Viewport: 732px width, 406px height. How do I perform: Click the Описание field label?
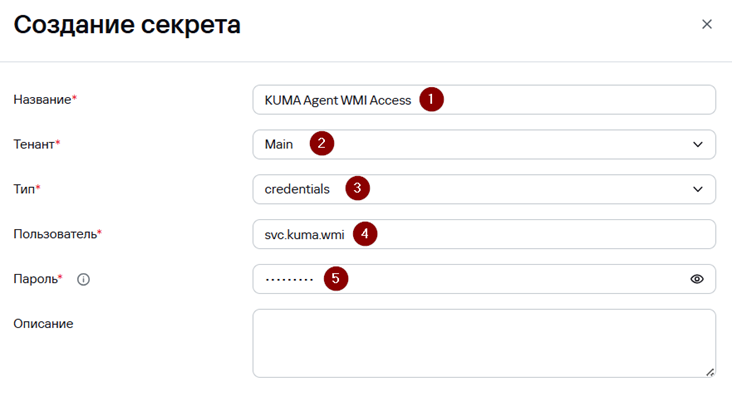43,324
